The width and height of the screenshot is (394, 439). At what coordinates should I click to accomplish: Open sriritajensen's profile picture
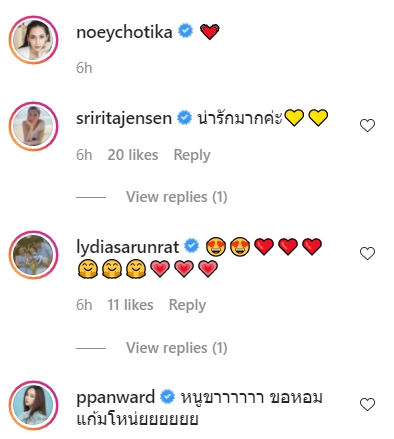point(33,126)
